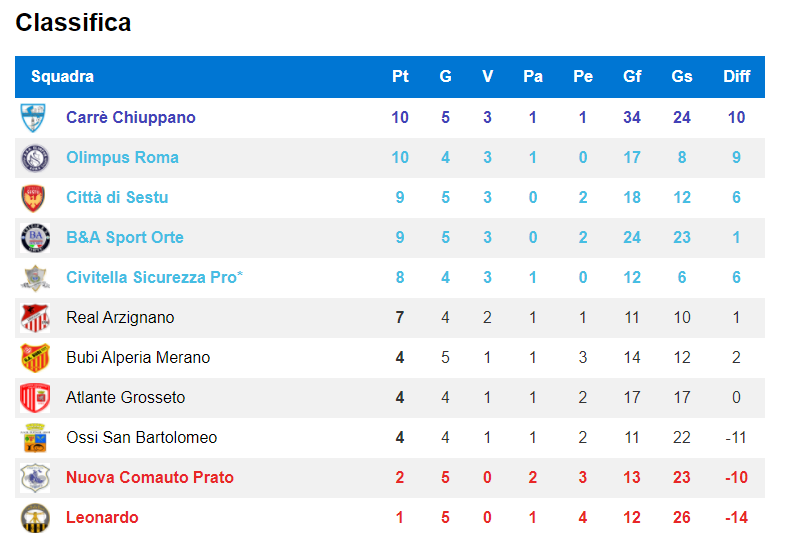Click the Atlante Grosseto team logo
809x555 pixels.
[35, 398]
